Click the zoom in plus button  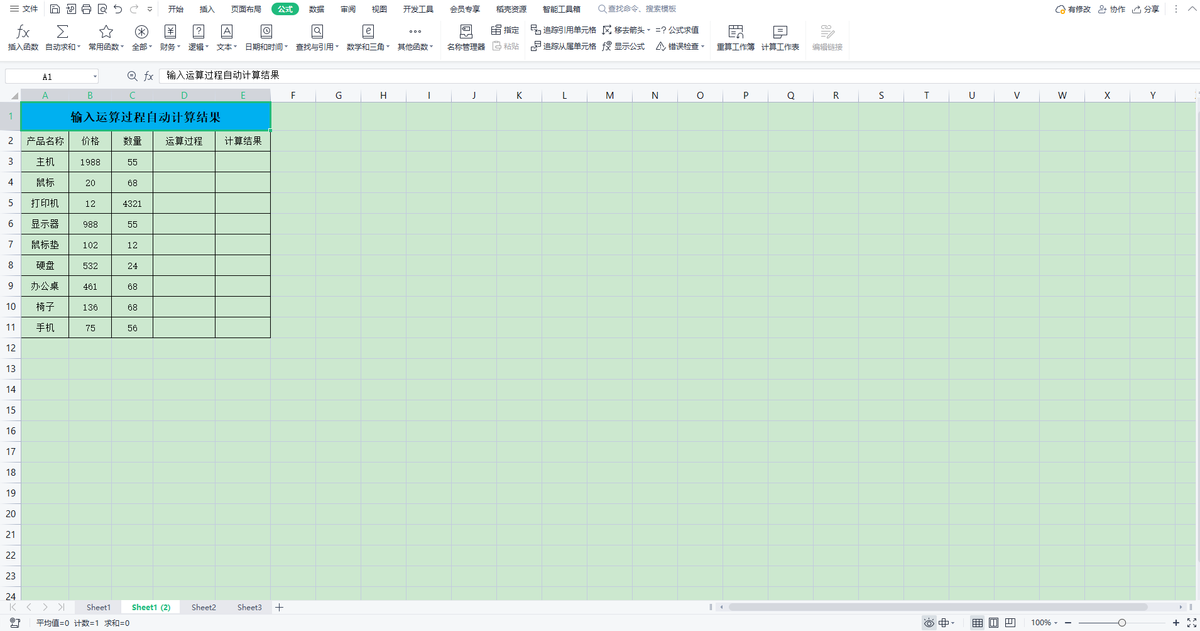coord(1176,622)
